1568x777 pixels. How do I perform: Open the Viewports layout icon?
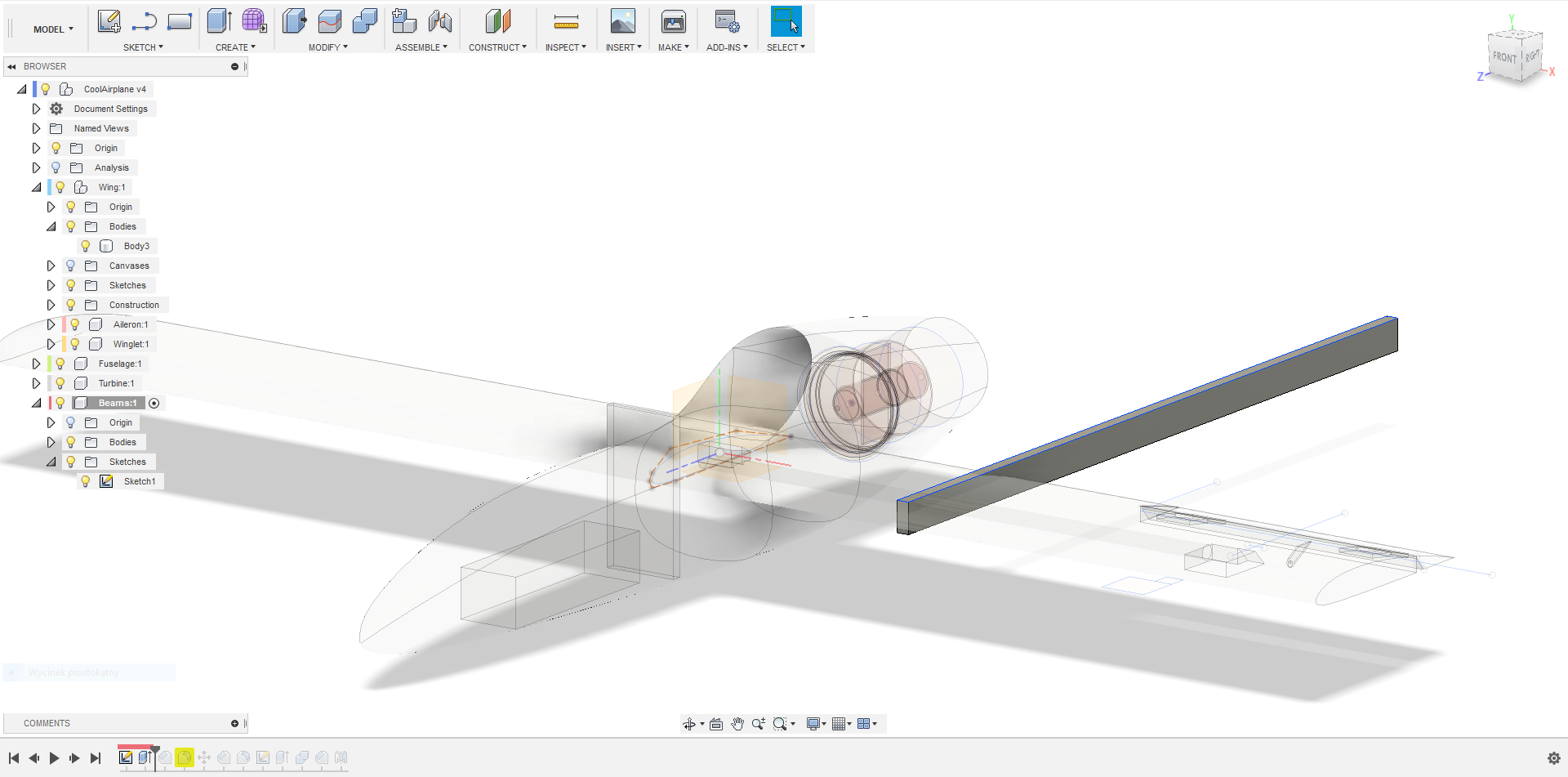(863, 724)
